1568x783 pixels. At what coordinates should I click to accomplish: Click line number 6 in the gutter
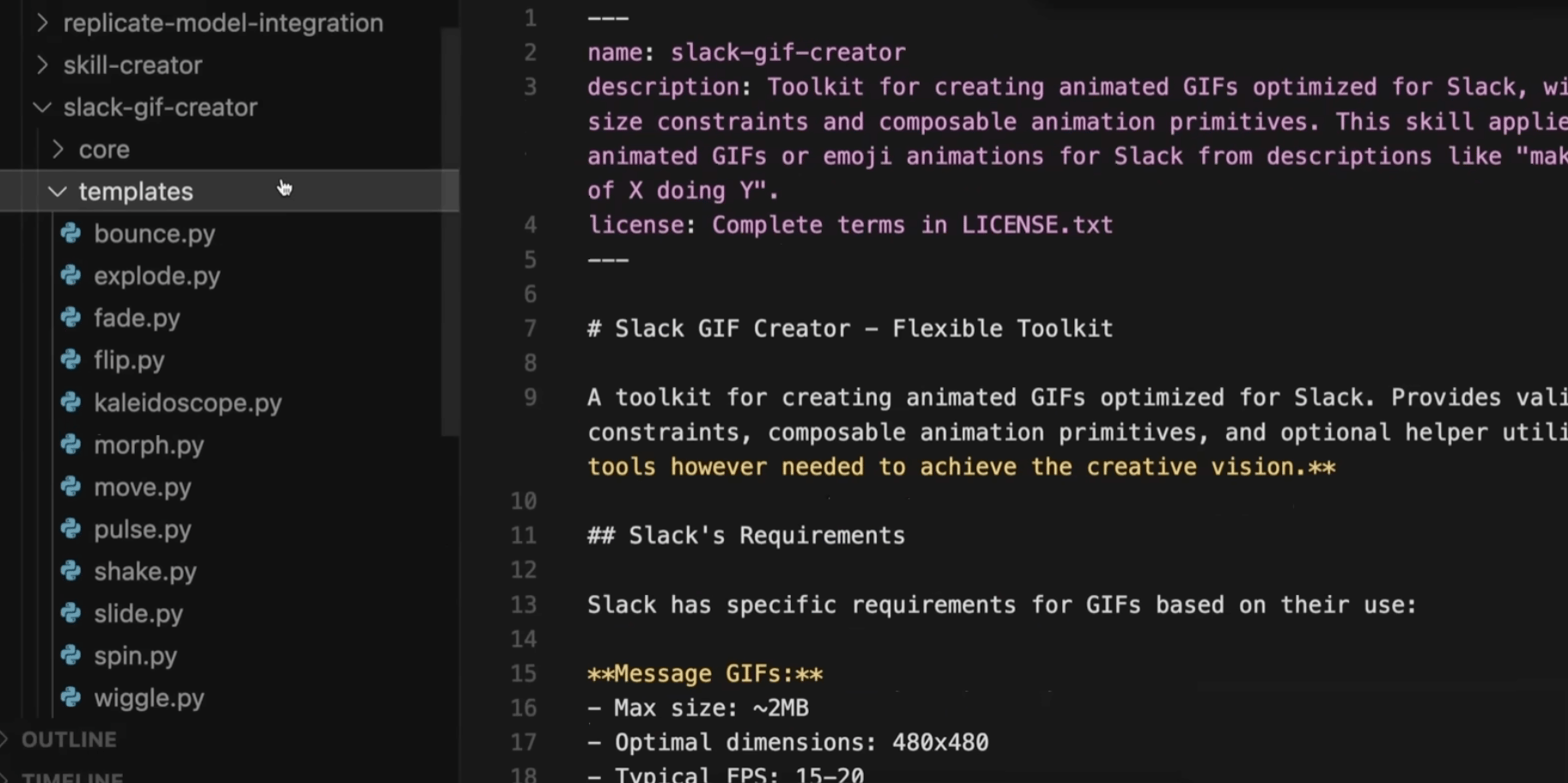pyautogui.click(x=530, y=294)
